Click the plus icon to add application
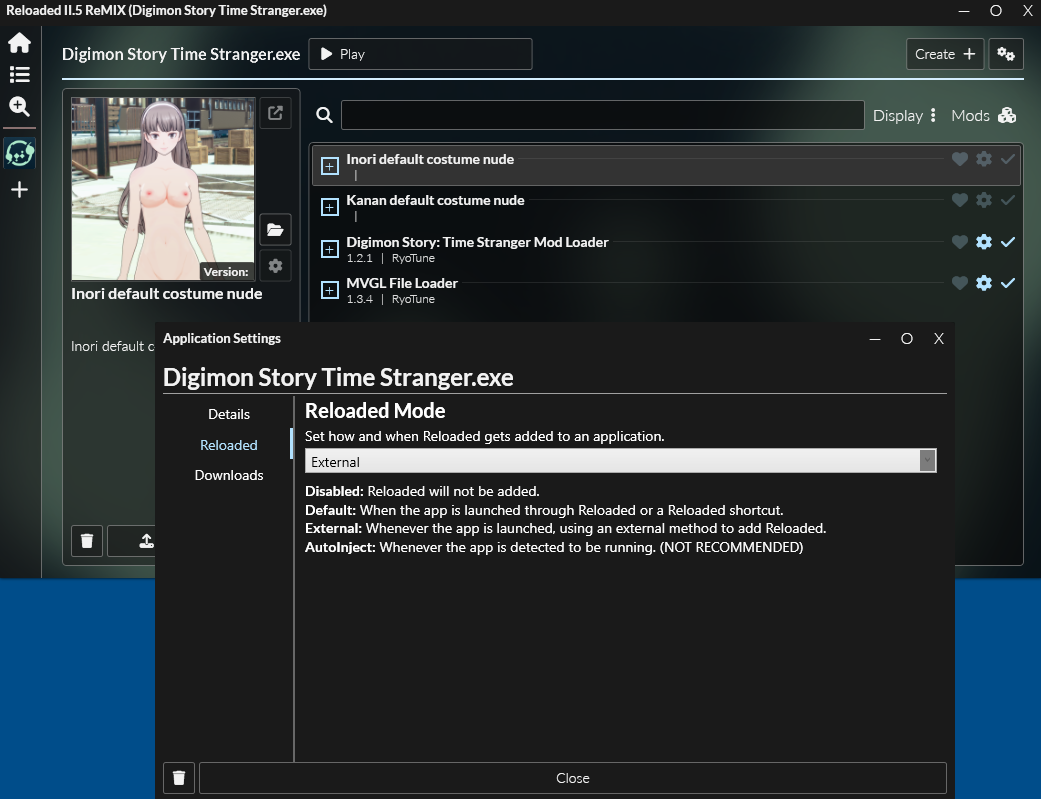 [x=19, y=190]
